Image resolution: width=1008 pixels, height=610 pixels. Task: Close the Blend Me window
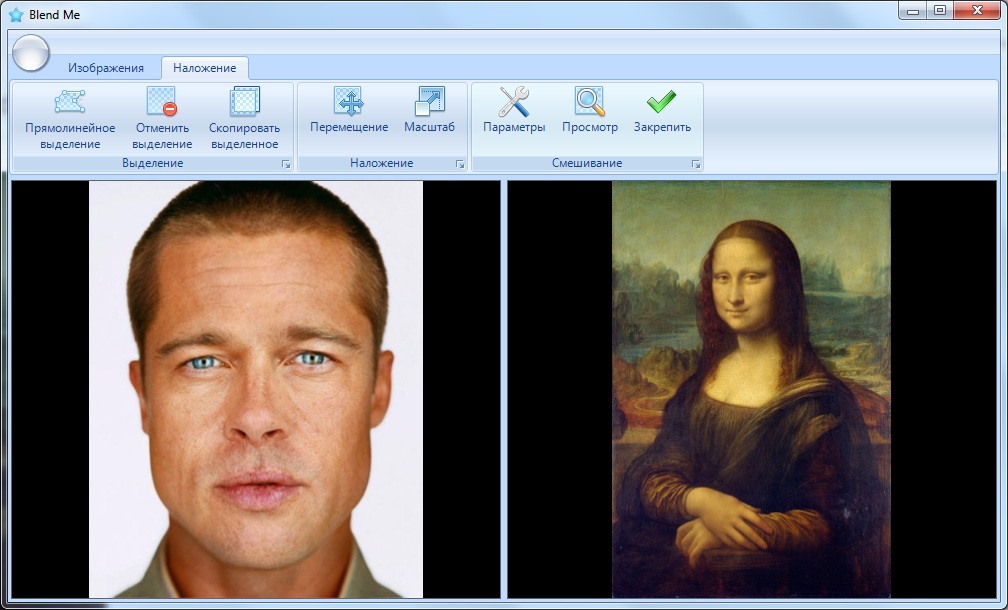[x=977, y=10]
